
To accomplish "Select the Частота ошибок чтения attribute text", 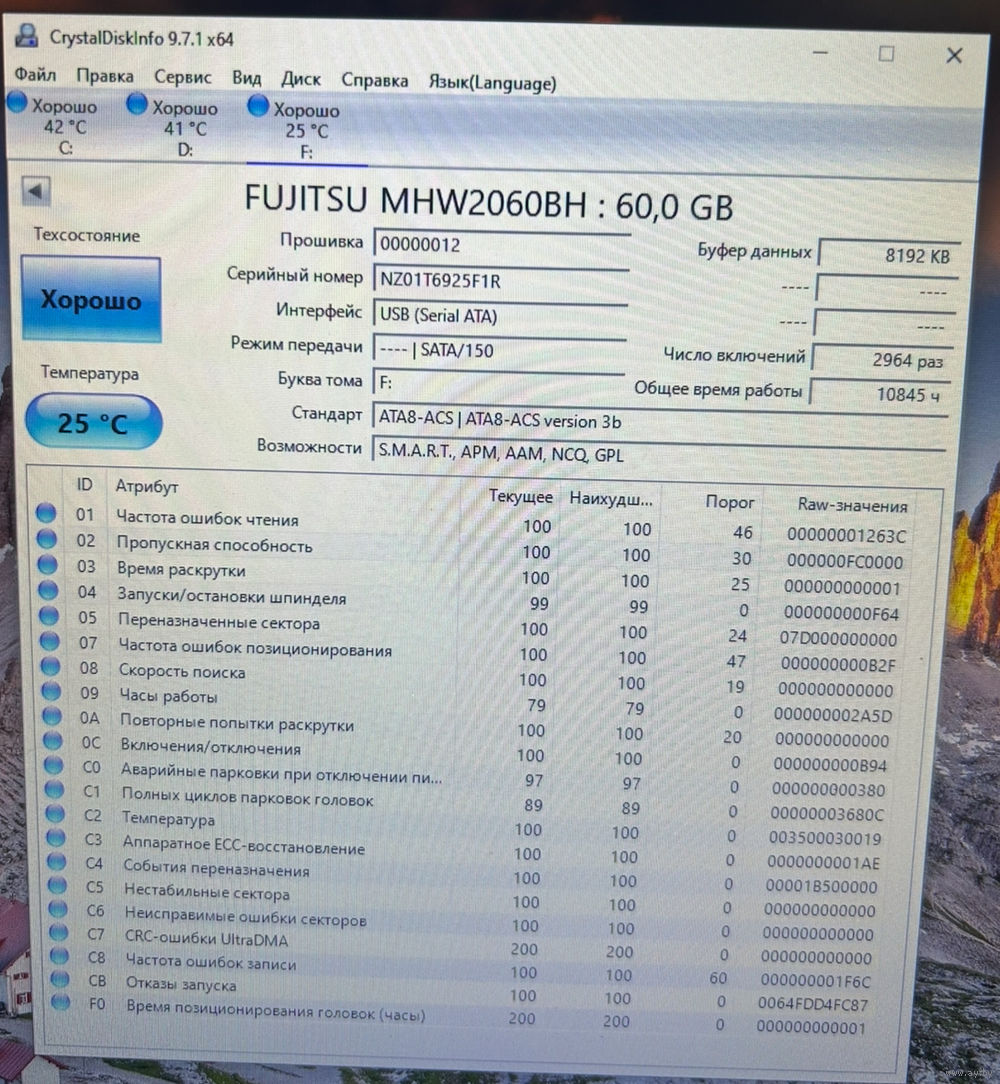I will 207,518.
